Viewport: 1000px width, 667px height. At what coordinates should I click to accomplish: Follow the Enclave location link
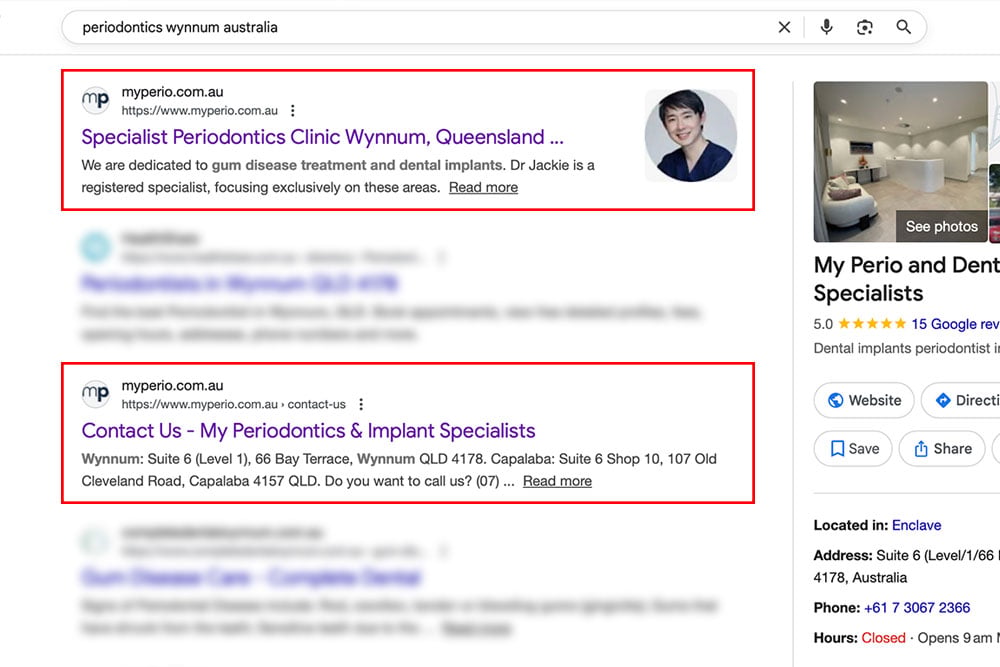(916, 525)
